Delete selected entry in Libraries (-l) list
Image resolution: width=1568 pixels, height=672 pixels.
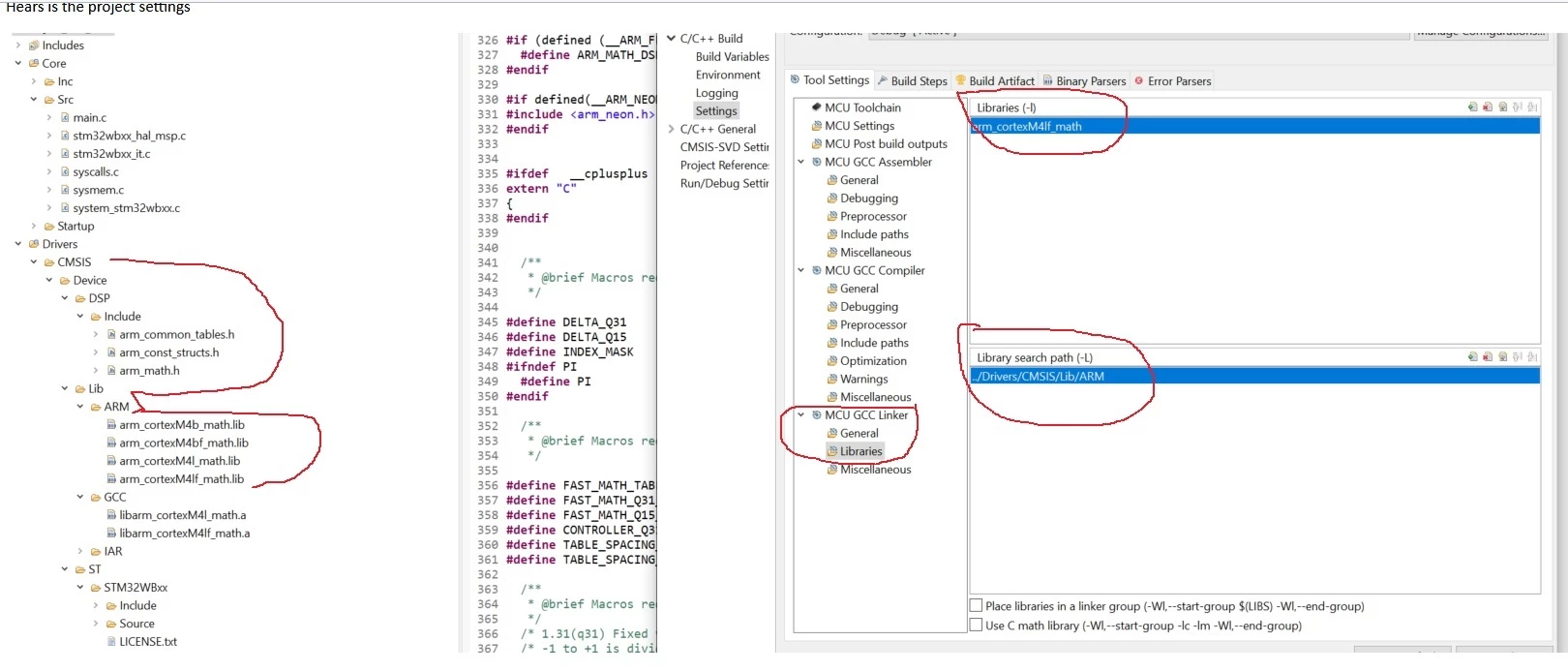click(x=1488, y=107)
